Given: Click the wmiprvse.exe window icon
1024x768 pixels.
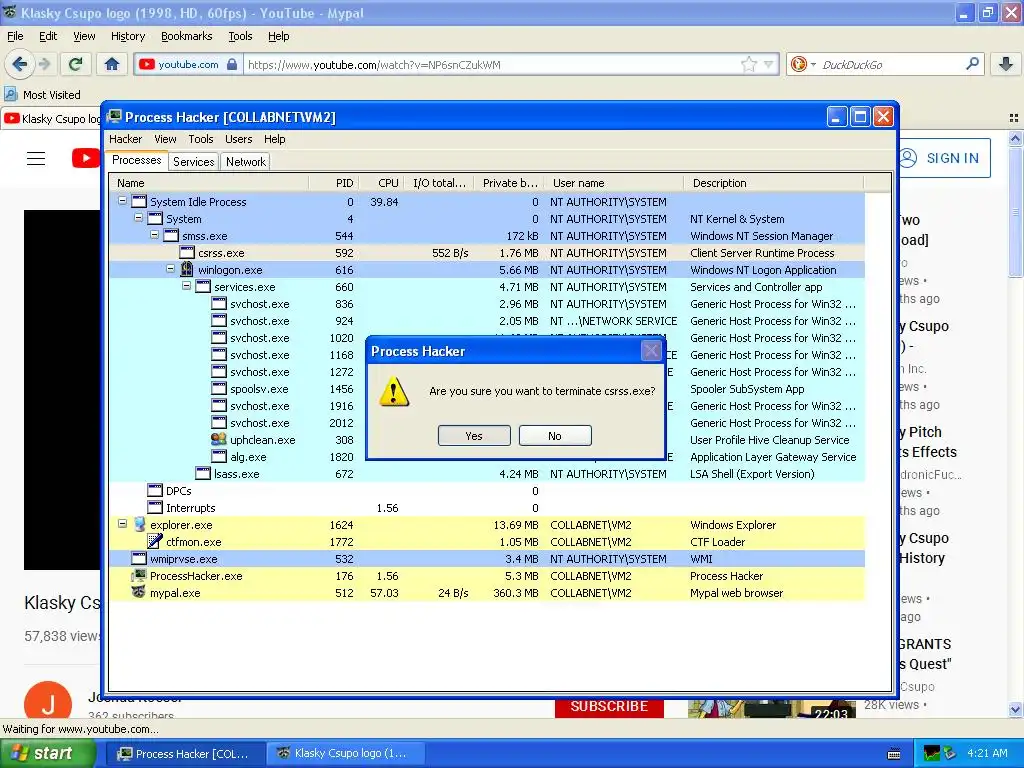Looking at the screenshot, I should pyautogui.click(x=138, y=558).
